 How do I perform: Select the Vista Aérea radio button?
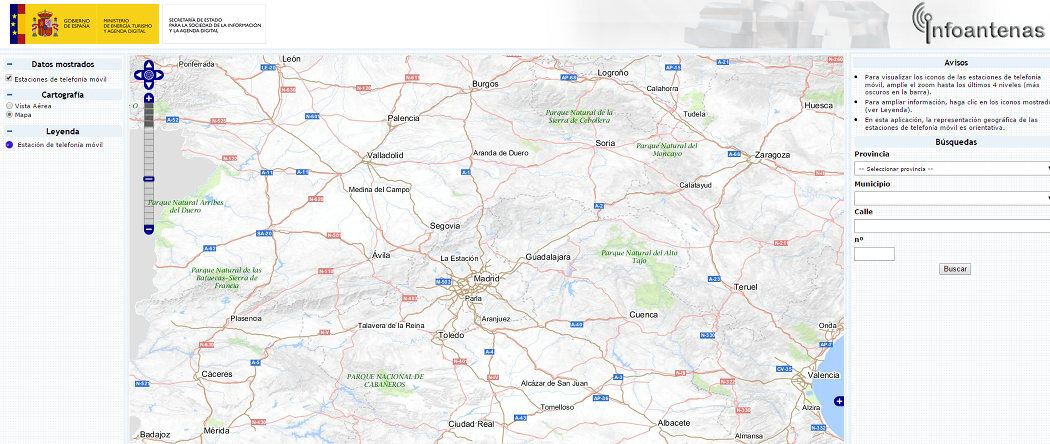[x=9, y=105]
